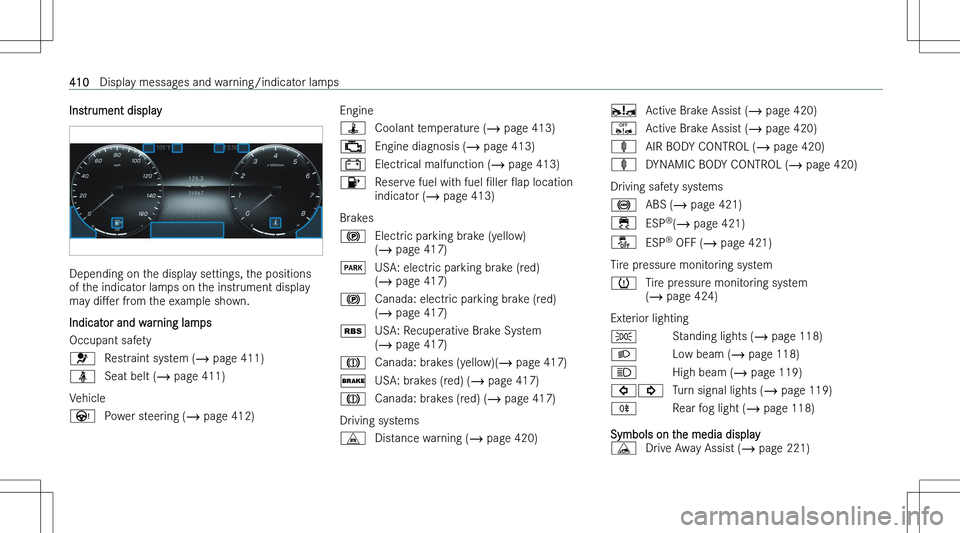960x533 pixels.
Task: Open Electrical malfunction page 413 reference
Action: [x=524, y=165]
